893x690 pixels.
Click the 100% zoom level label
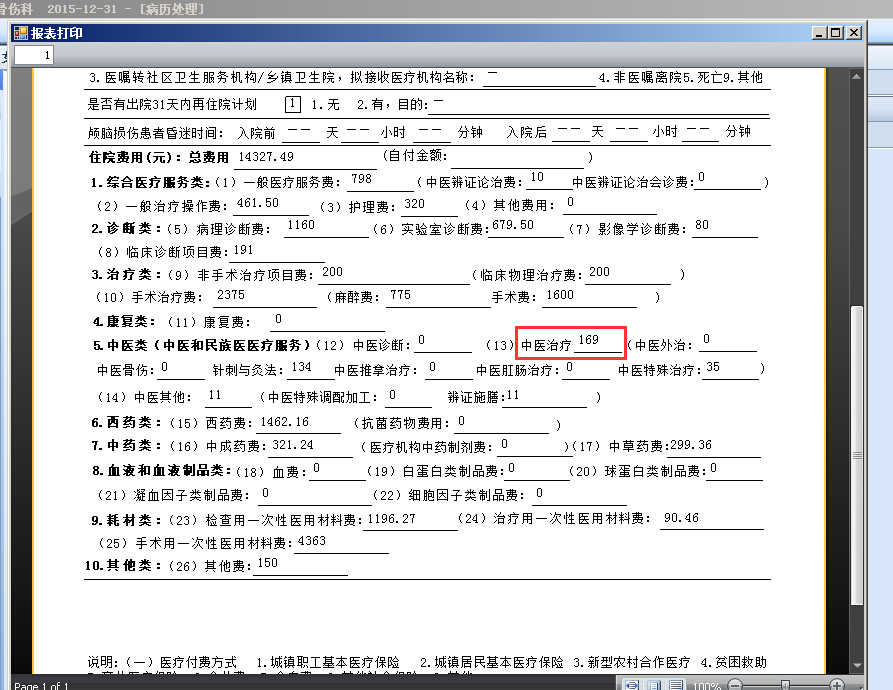(706, 686)
